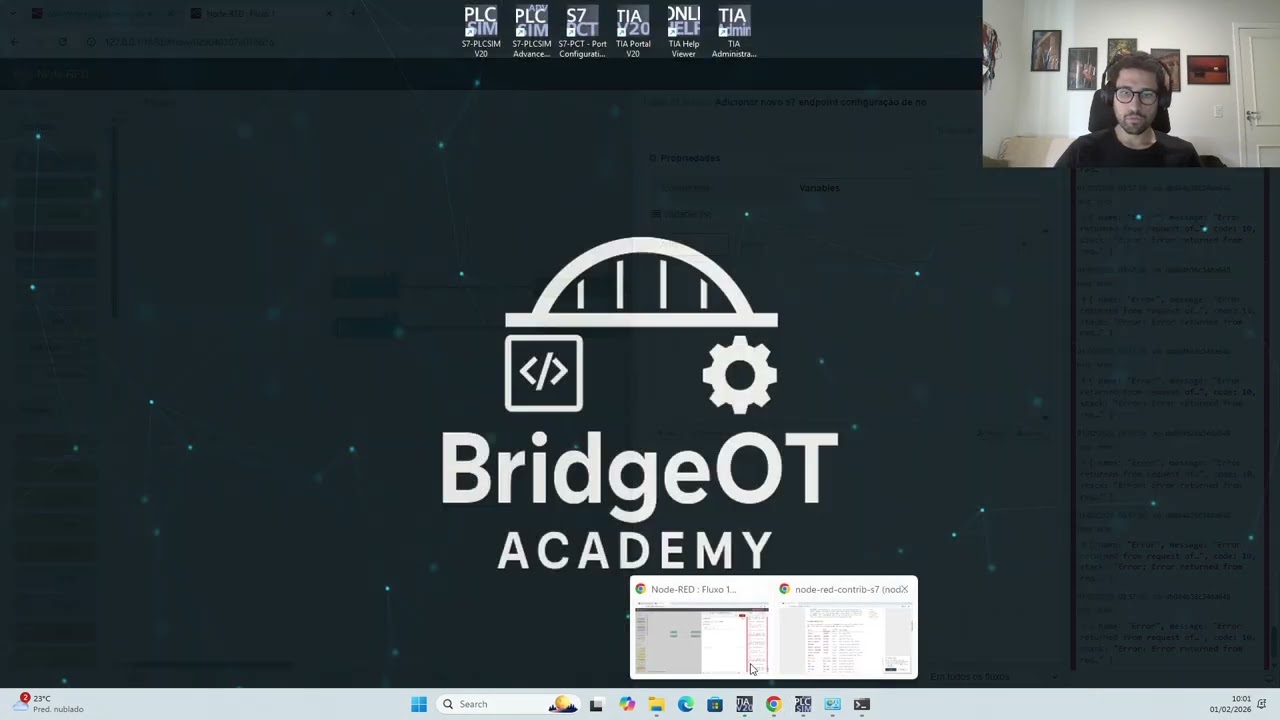The height and width of the screenshot is (720, 1280).
Task: Launch Microsoft Edge from the taskbar
Action: pos(685,704)
